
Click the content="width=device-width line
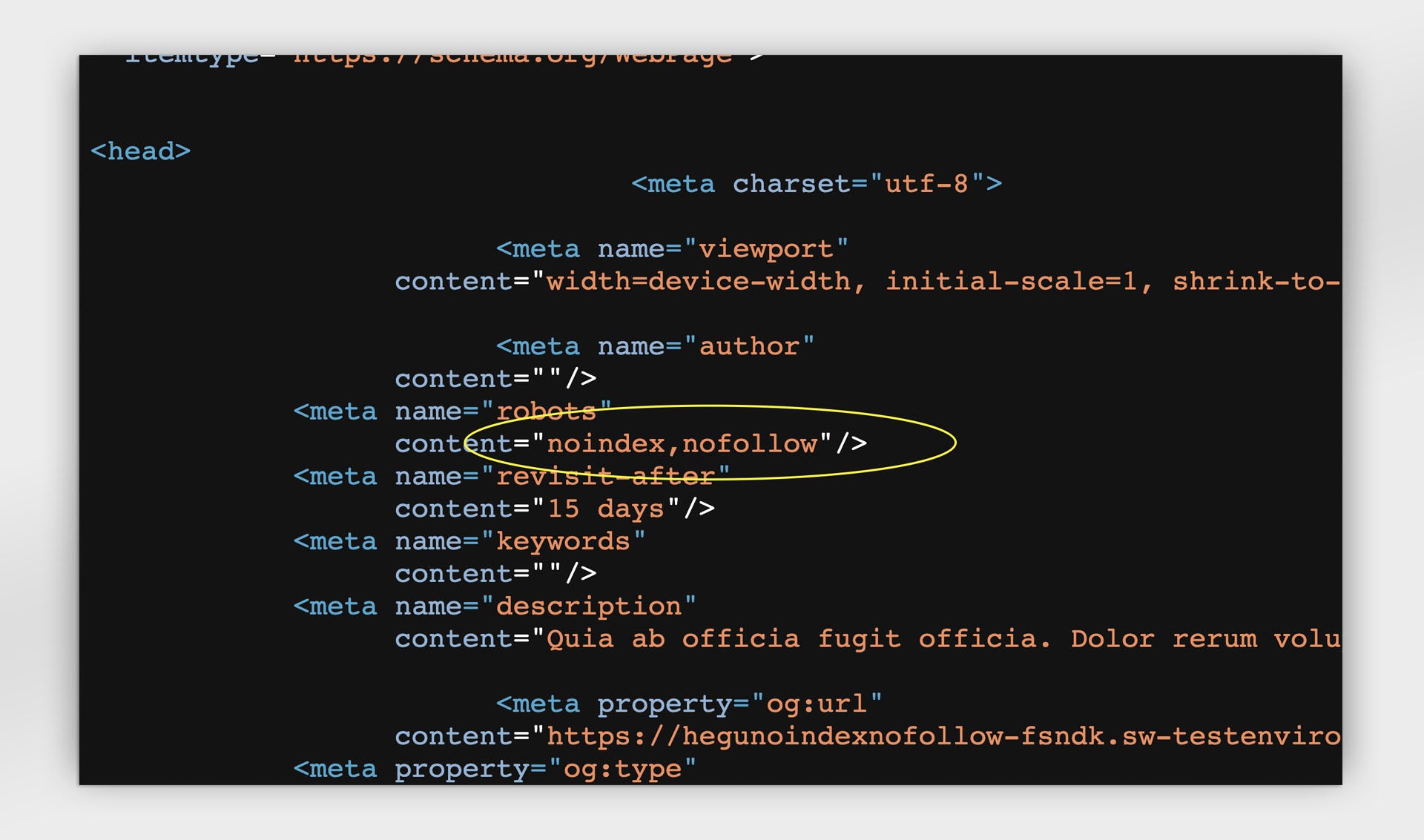868,282
